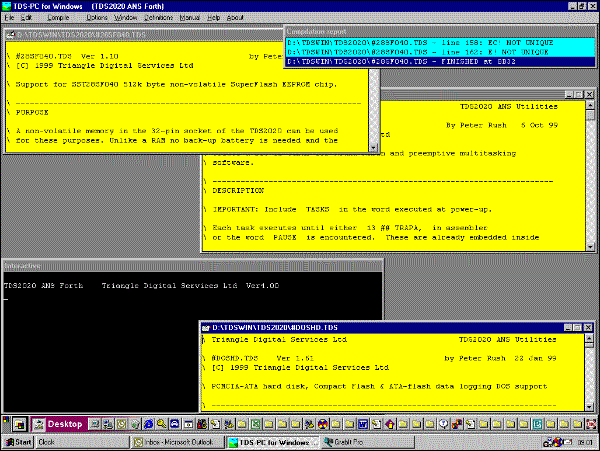Click the scroll-down arrow in the #28SF040.TDS window
Image resolution: width=600 pixels, height=451 pixels.
(373, 147)
